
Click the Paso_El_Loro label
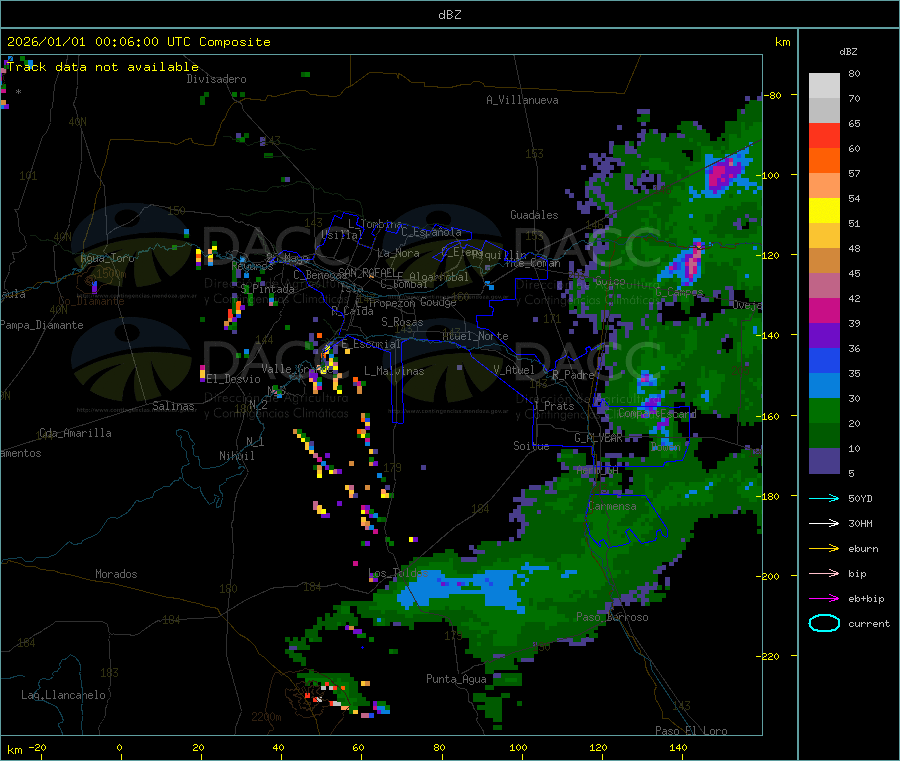691,731
